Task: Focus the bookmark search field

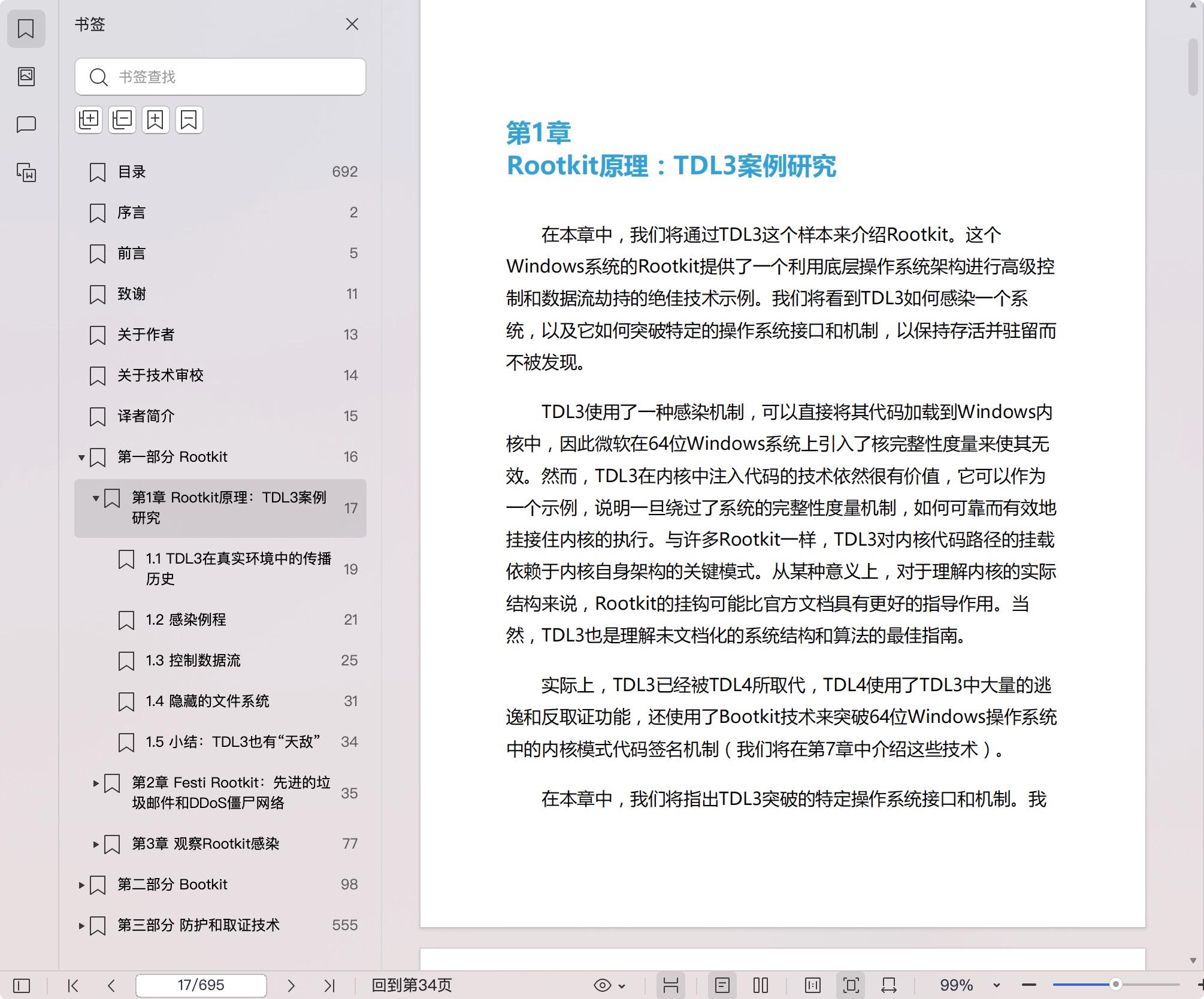Action: pos(220,77)
